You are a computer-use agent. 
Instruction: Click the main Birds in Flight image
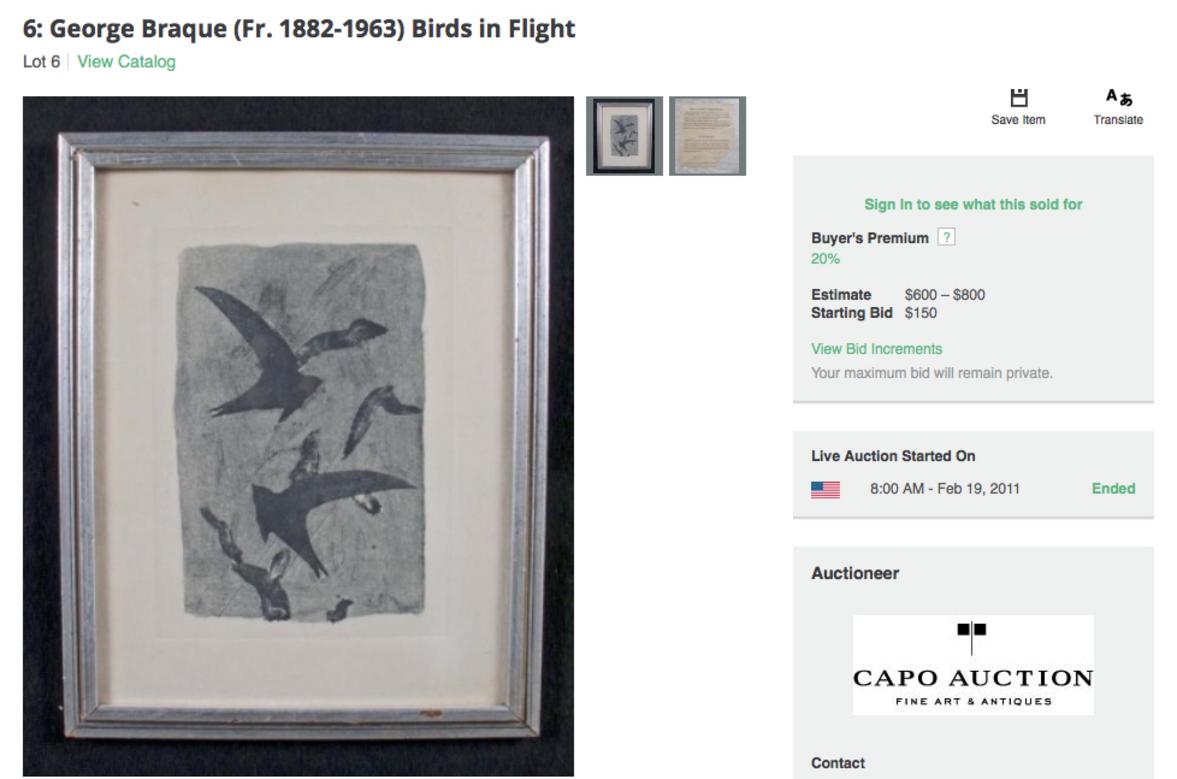point(298,436)
